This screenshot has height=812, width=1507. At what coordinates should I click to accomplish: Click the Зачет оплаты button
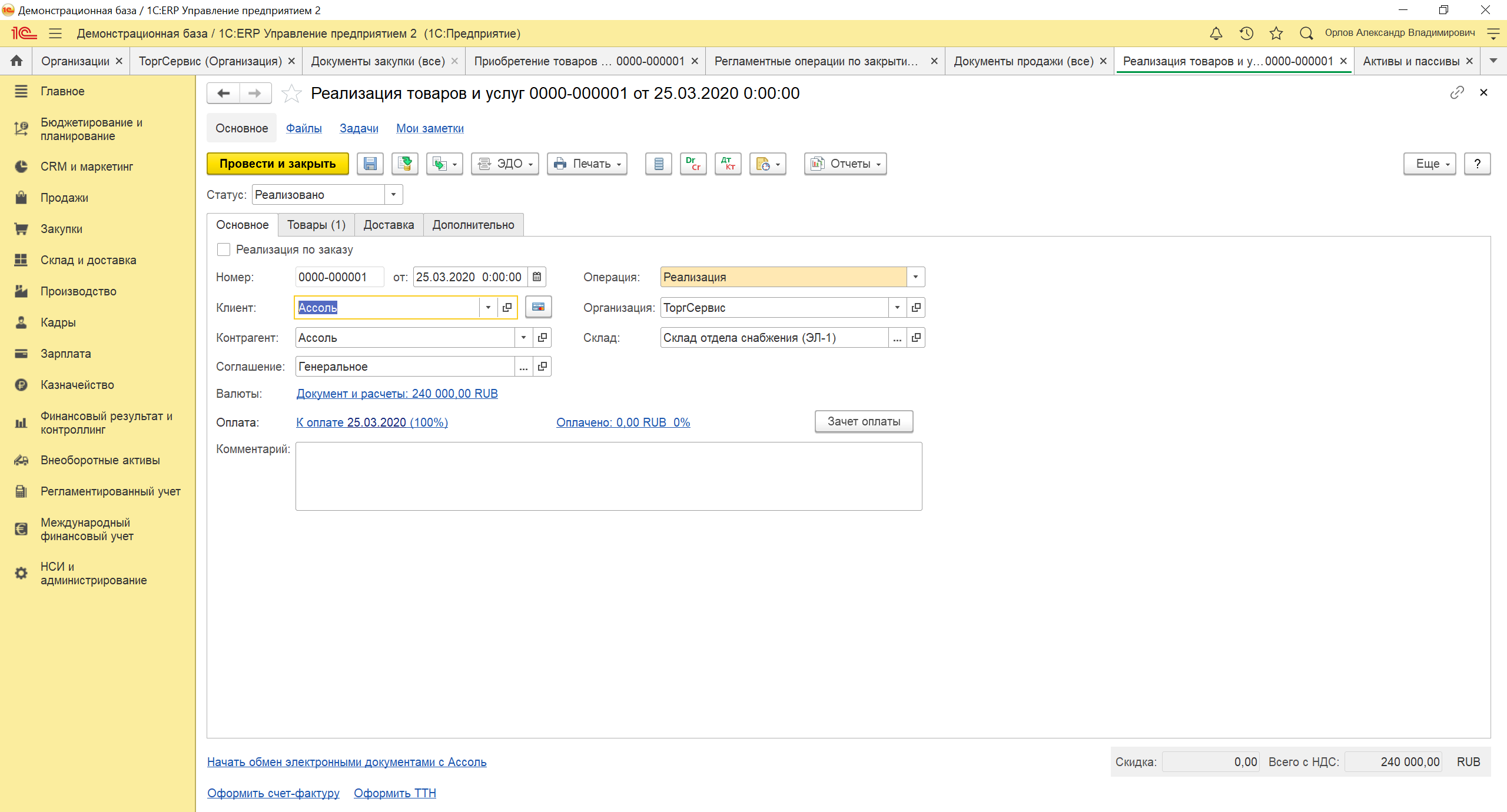(x=864, y=421)
